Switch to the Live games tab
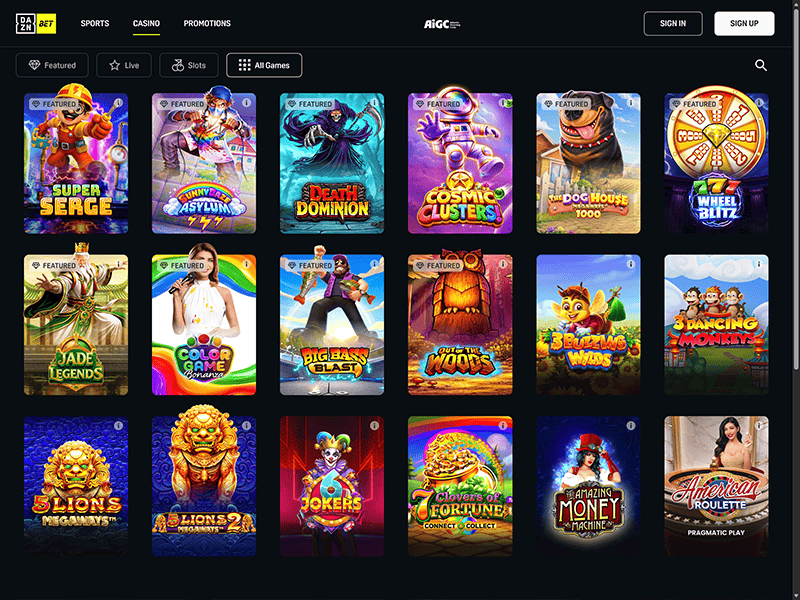 [124, 65]
